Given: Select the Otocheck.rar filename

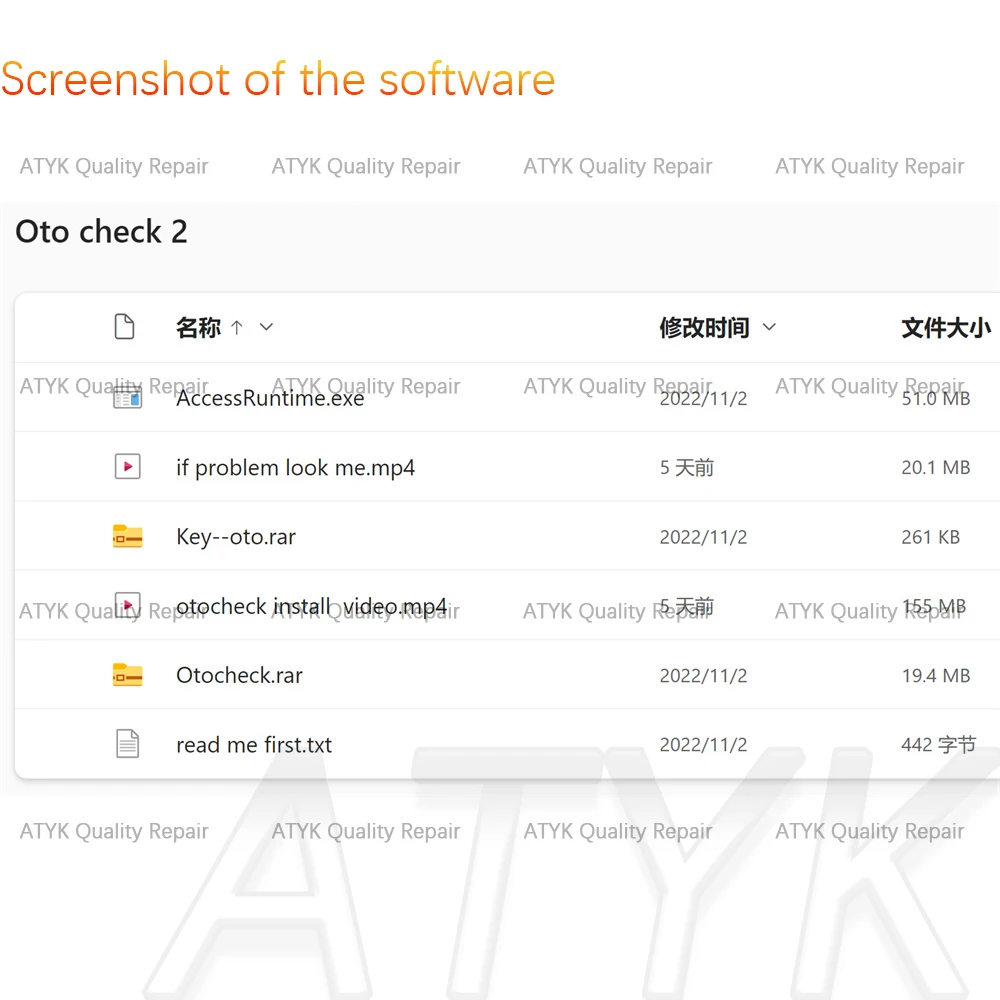Looking at the screenshot, I should tap(239, 675).
